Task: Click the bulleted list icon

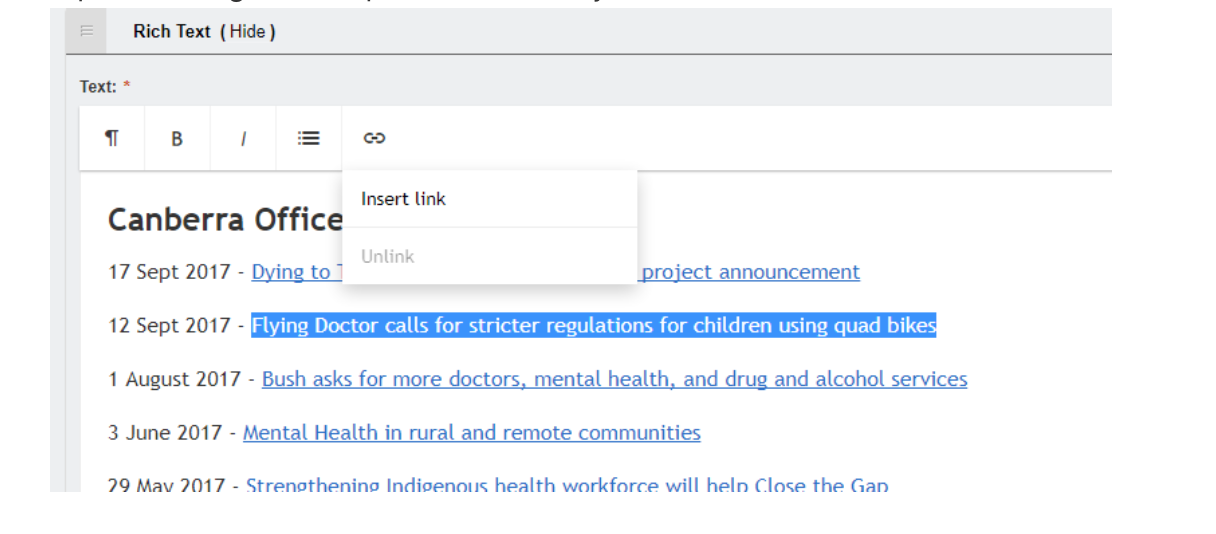Action: tap(309, 138)
